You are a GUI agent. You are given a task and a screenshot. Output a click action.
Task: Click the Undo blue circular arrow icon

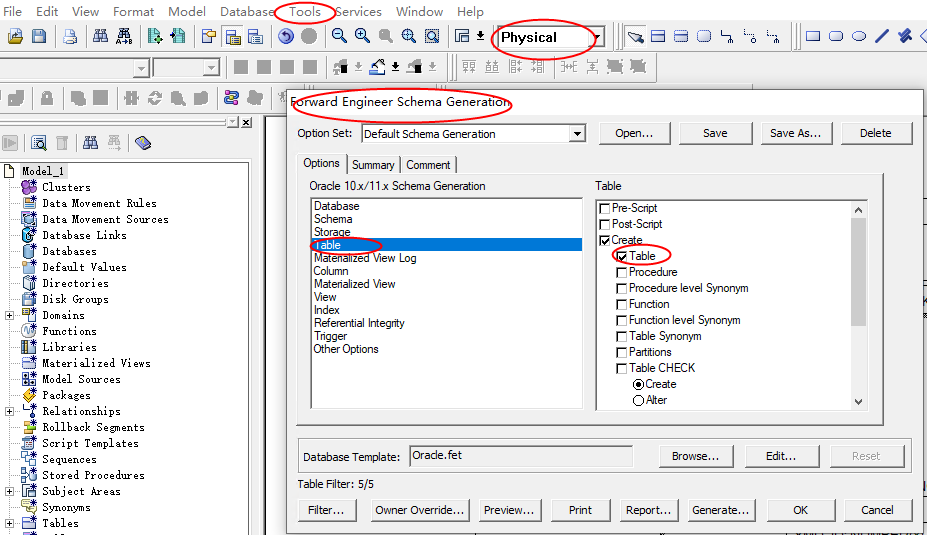[x=286, y=37]
